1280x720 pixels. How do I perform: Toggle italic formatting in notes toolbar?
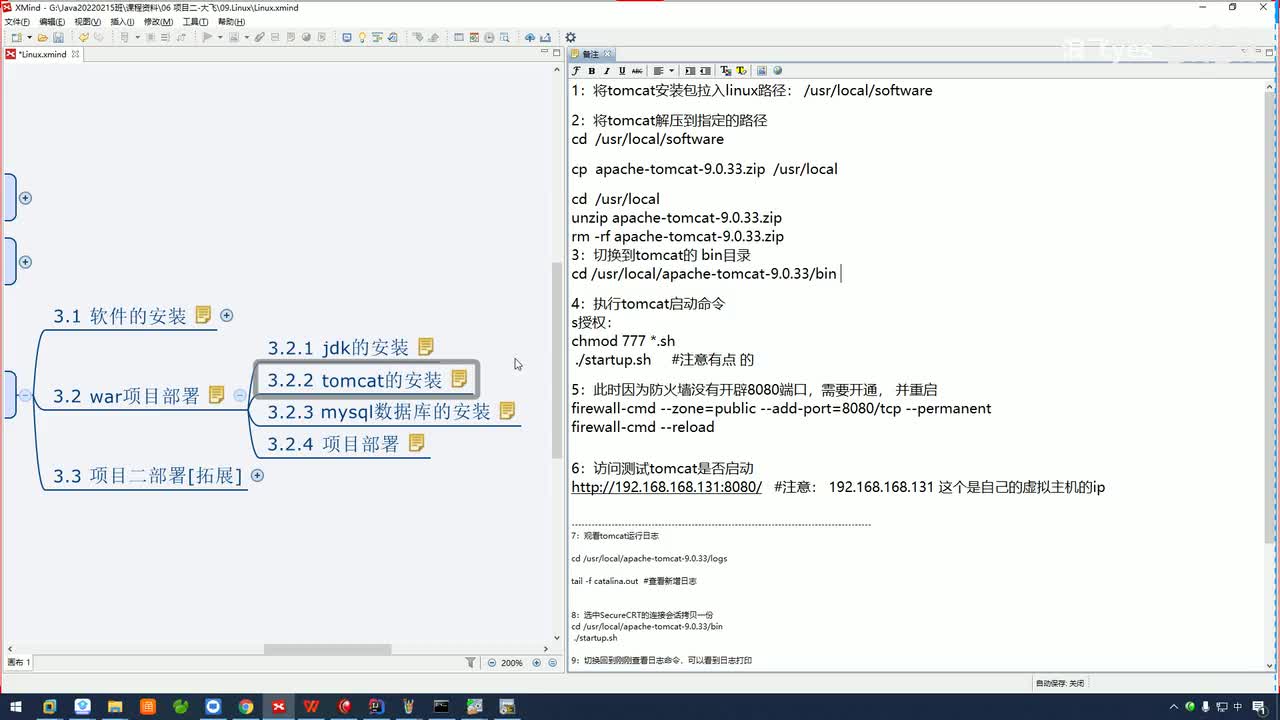point(606,71)
